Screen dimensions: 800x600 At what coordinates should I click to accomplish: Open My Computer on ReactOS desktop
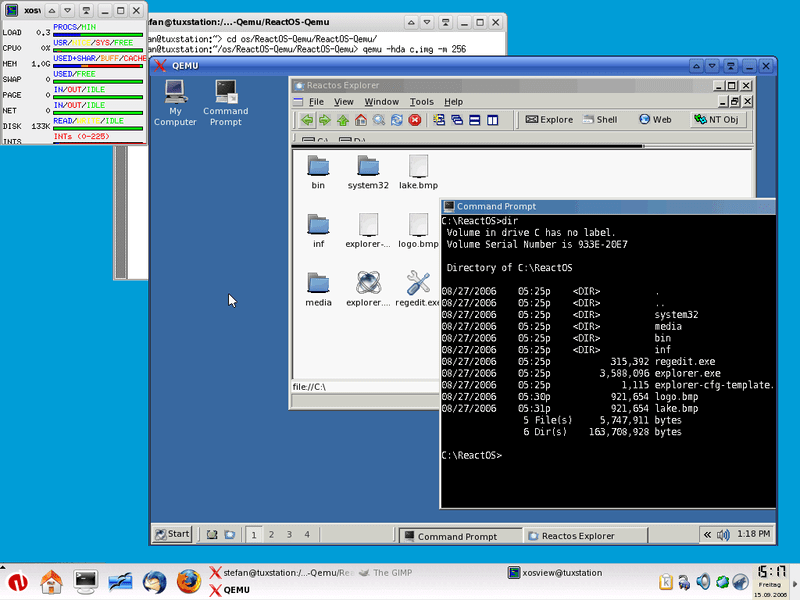pyautogui.click(x=175, y=93)
